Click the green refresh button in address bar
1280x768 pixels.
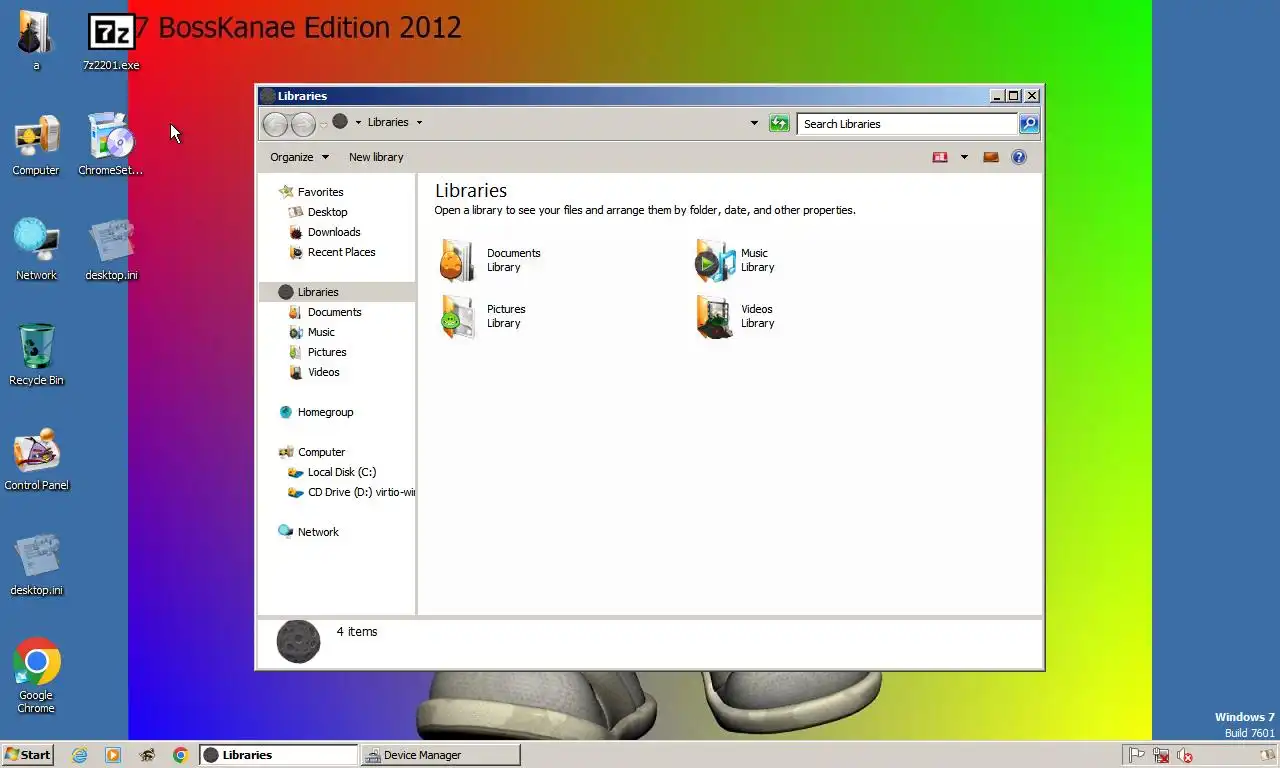tap(779, 123)
